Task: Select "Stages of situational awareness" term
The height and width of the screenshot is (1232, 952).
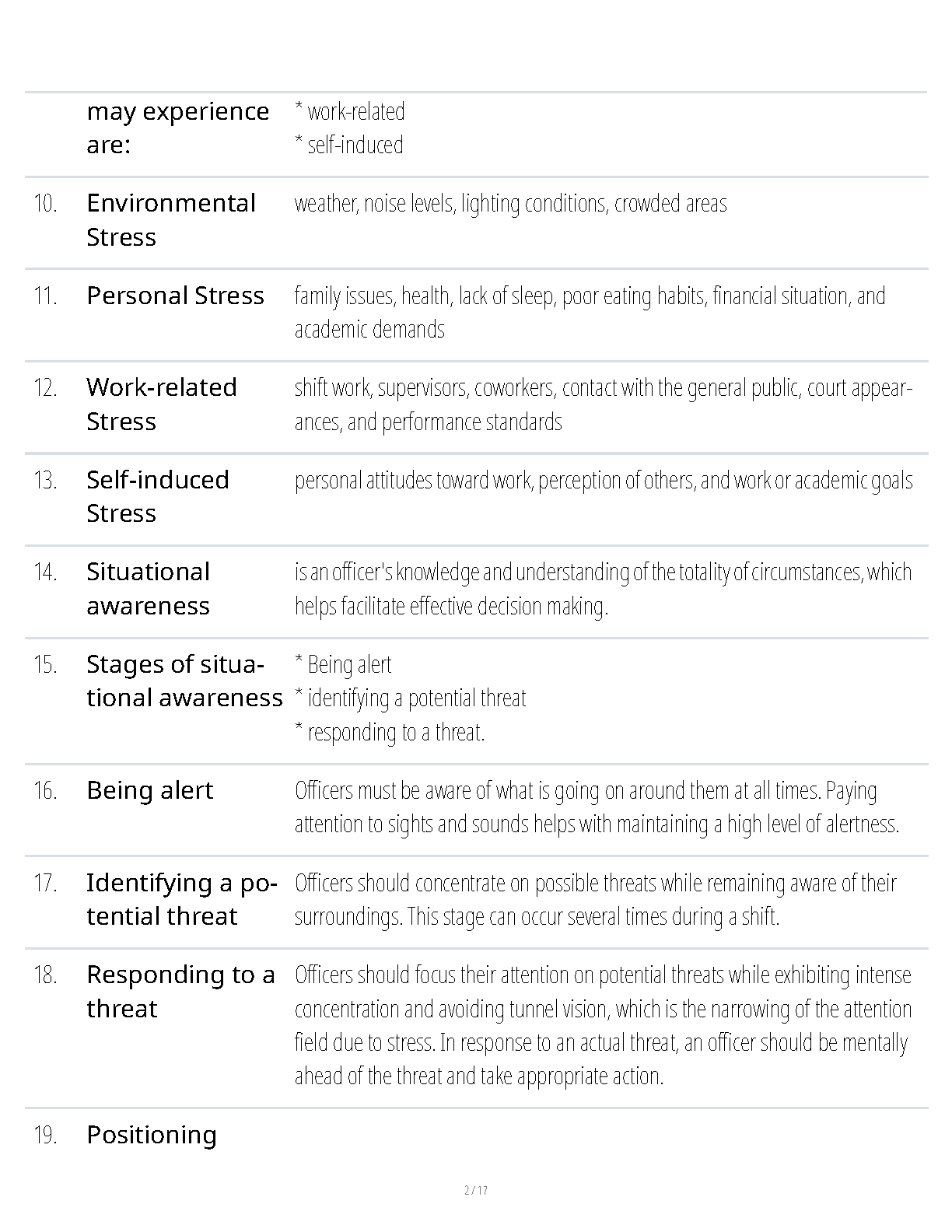Action: 184,681
